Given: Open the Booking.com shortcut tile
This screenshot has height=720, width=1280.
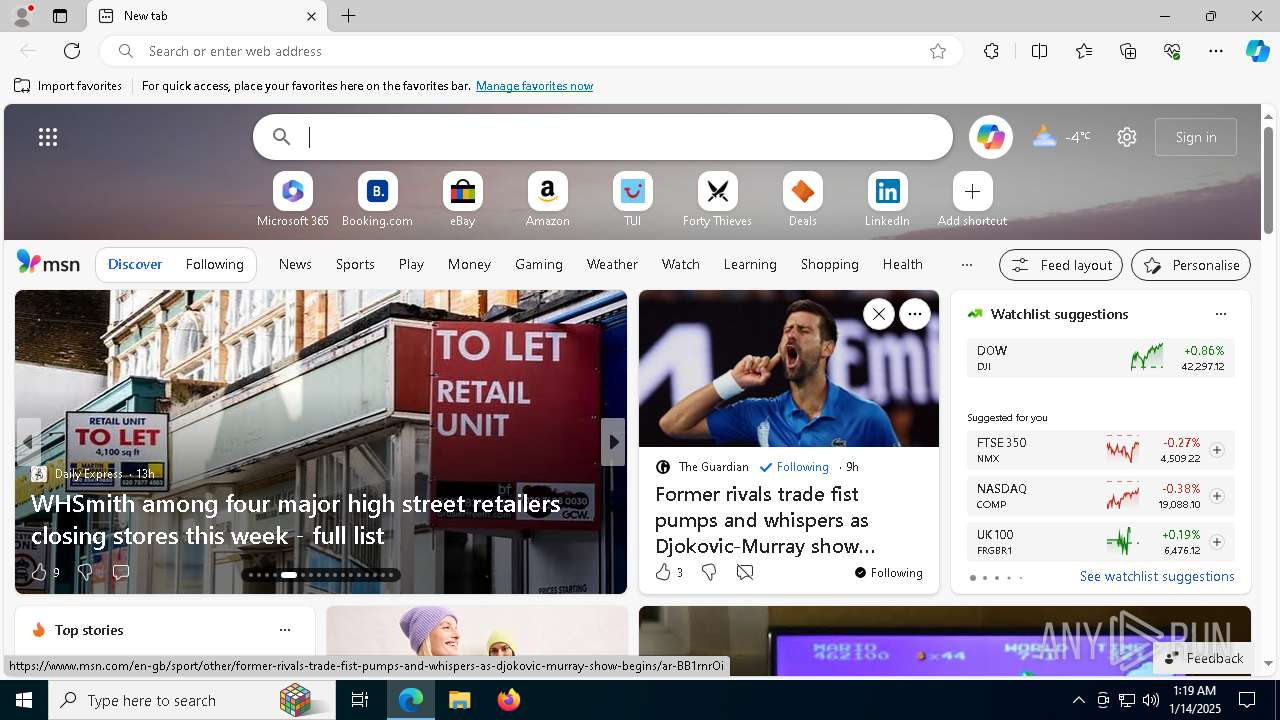Looking at the screenshot, I should coord(377,200).
